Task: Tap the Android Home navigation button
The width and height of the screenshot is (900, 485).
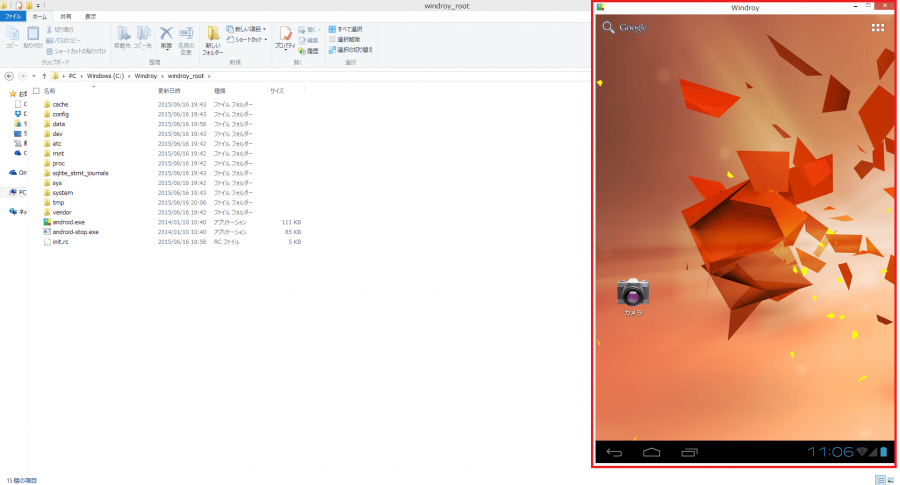Action: tap(651, 453)
